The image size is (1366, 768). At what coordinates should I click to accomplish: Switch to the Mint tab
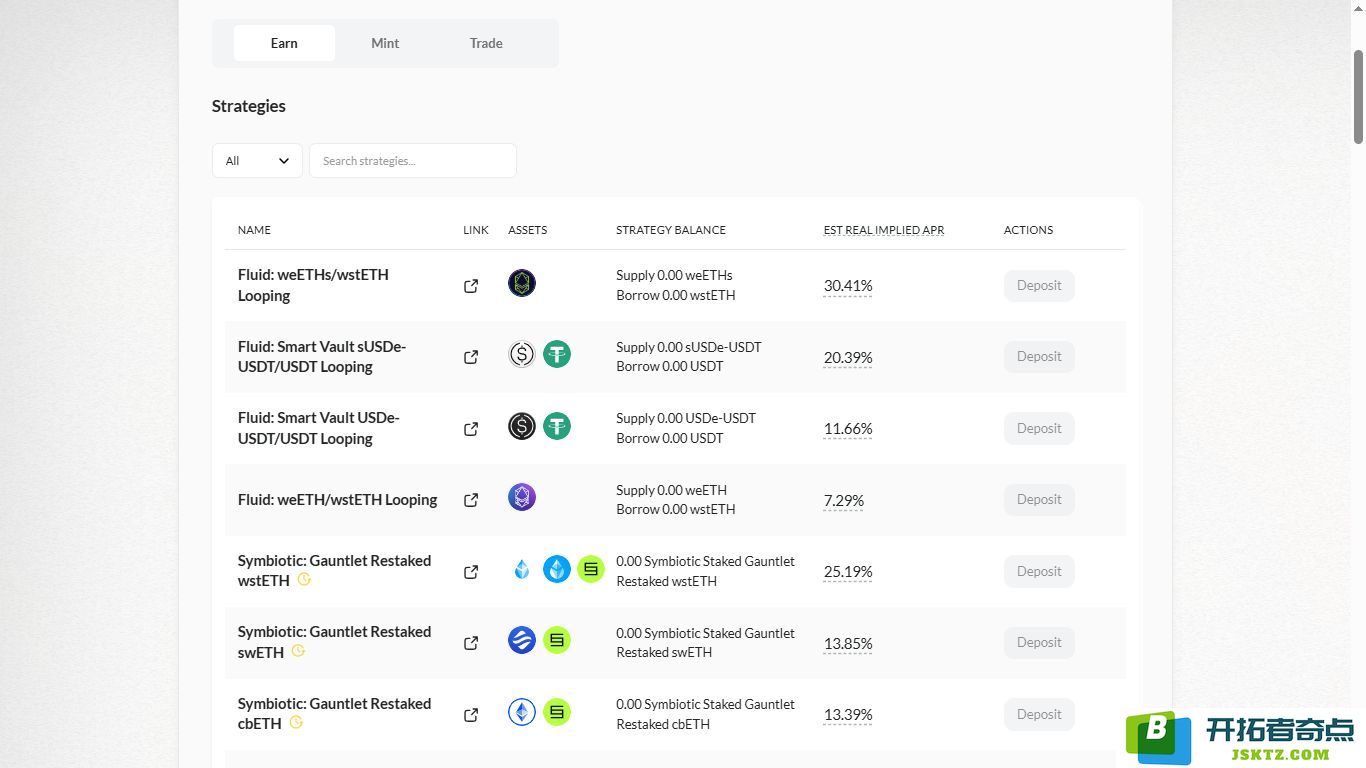point(385,43)
